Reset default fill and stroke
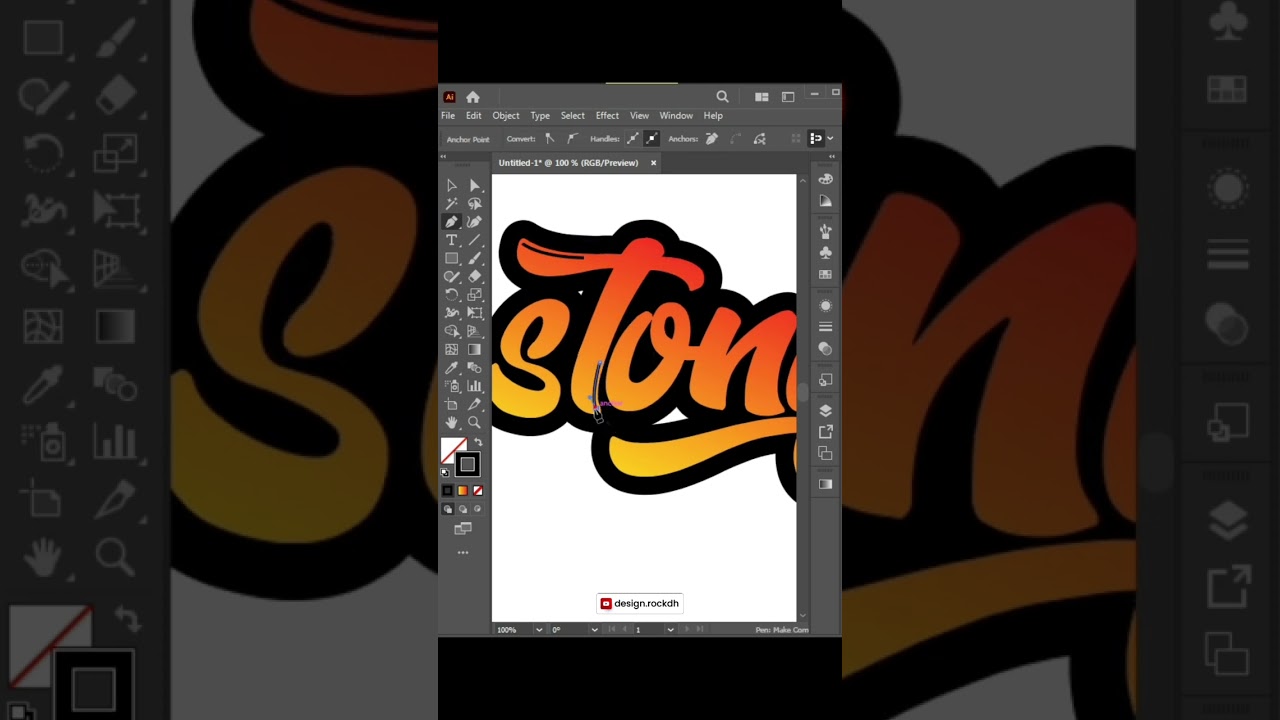This screenshot has width=1280, height=720. (446, 472)
